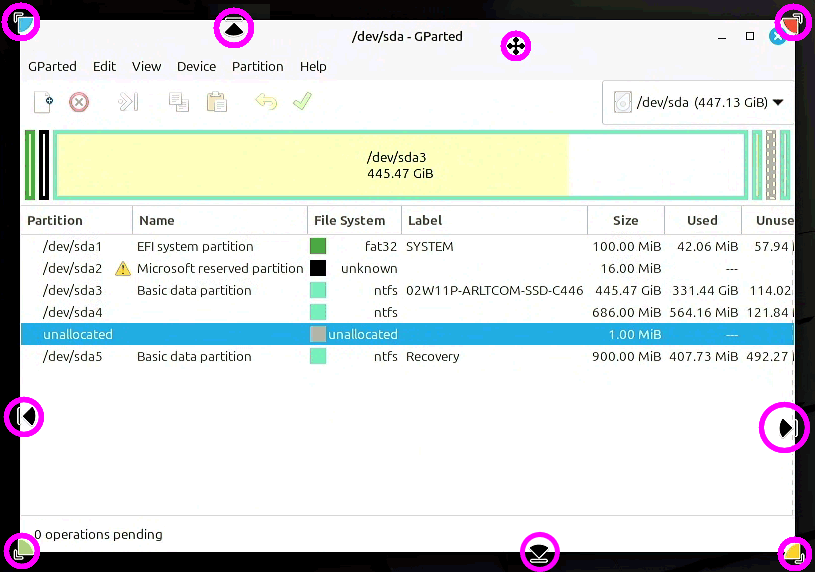The width and height of the screenshot is (815, 572).
Task: Sort the table by the File System column header
Action: coord(349,221)
